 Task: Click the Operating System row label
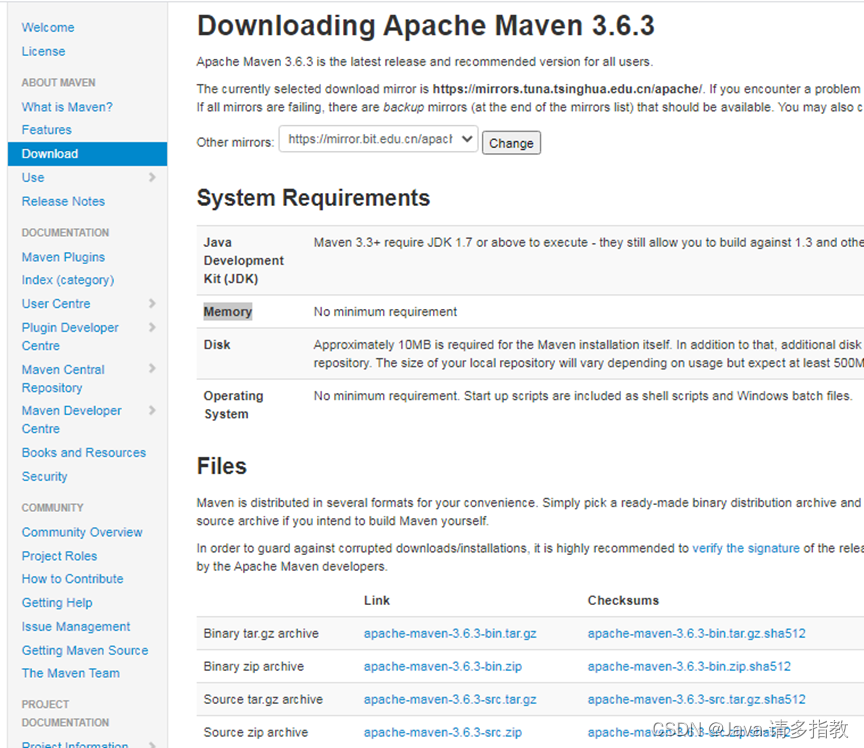234,405
